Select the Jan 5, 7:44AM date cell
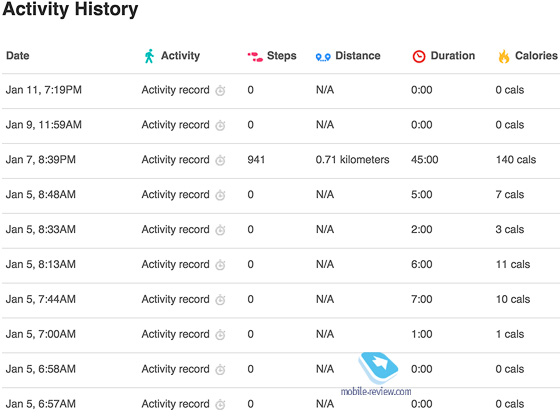Screen dimensions: 560x416 pyautogui.click(x=41, y=299)
